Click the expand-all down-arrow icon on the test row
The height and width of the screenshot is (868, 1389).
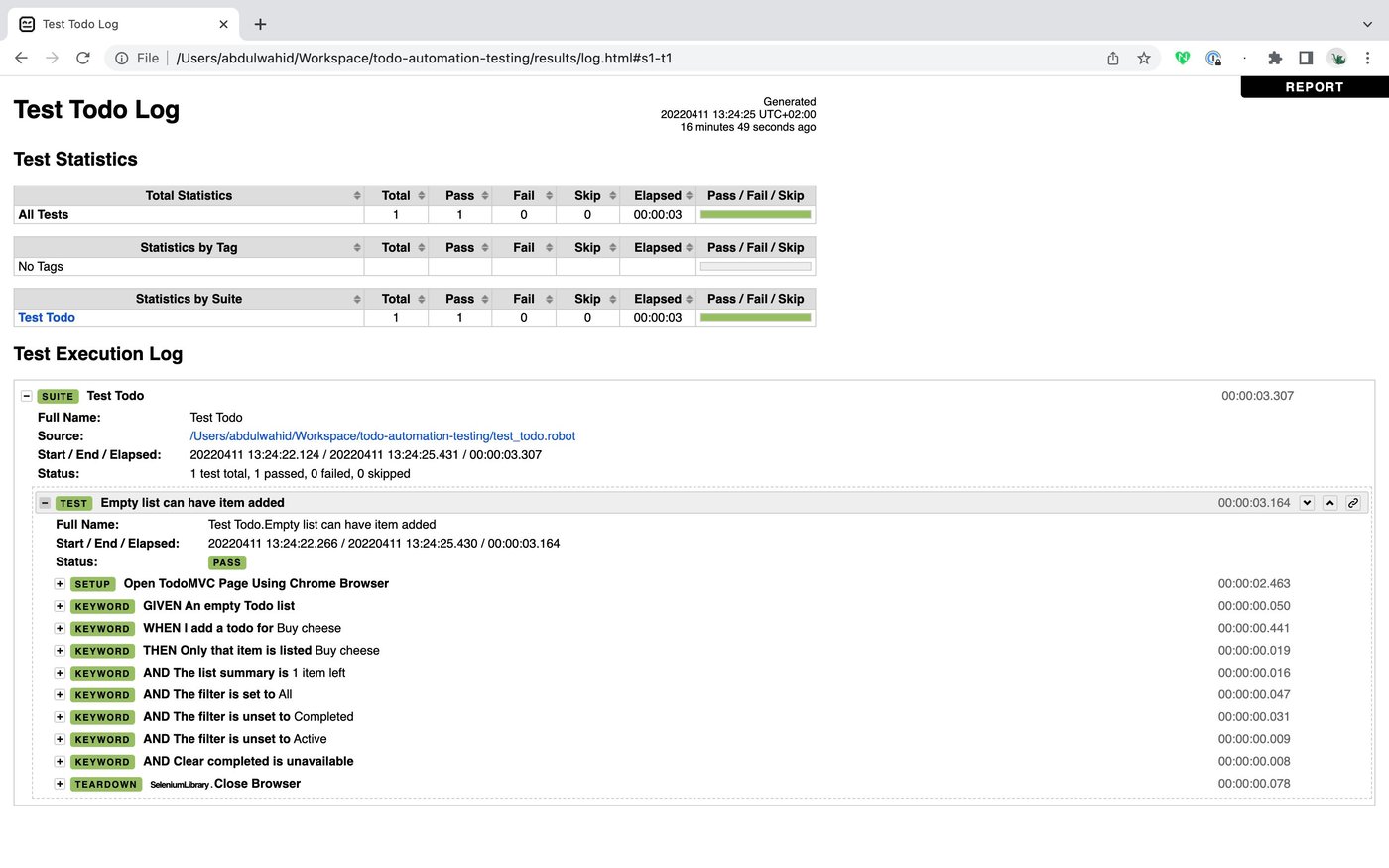1307,503
